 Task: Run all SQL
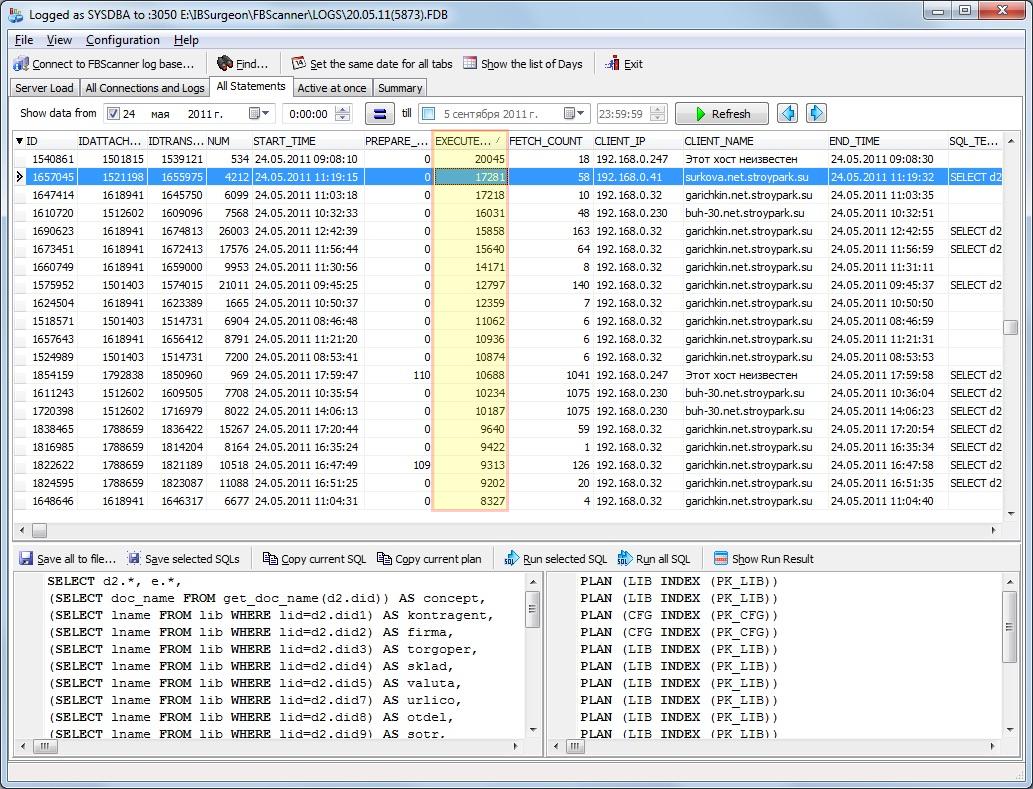[x=654, y=558]
